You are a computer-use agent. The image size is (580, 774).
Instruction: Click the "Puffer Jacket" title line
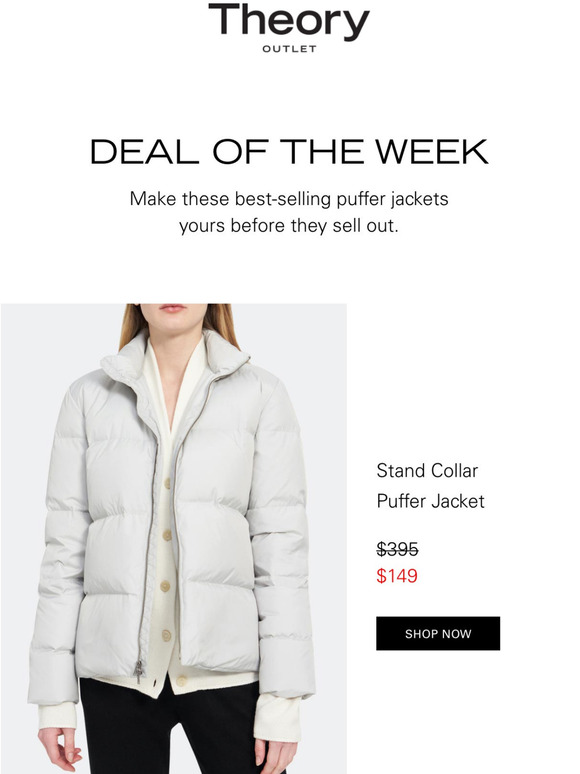point(430,501)
